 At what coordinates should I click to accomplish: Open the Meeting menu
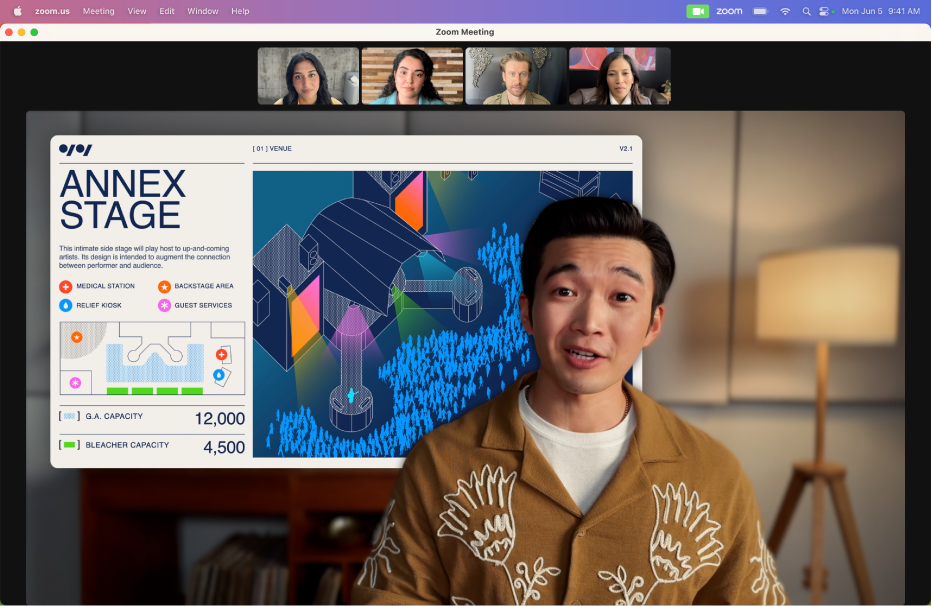click(x=99, y=11)
